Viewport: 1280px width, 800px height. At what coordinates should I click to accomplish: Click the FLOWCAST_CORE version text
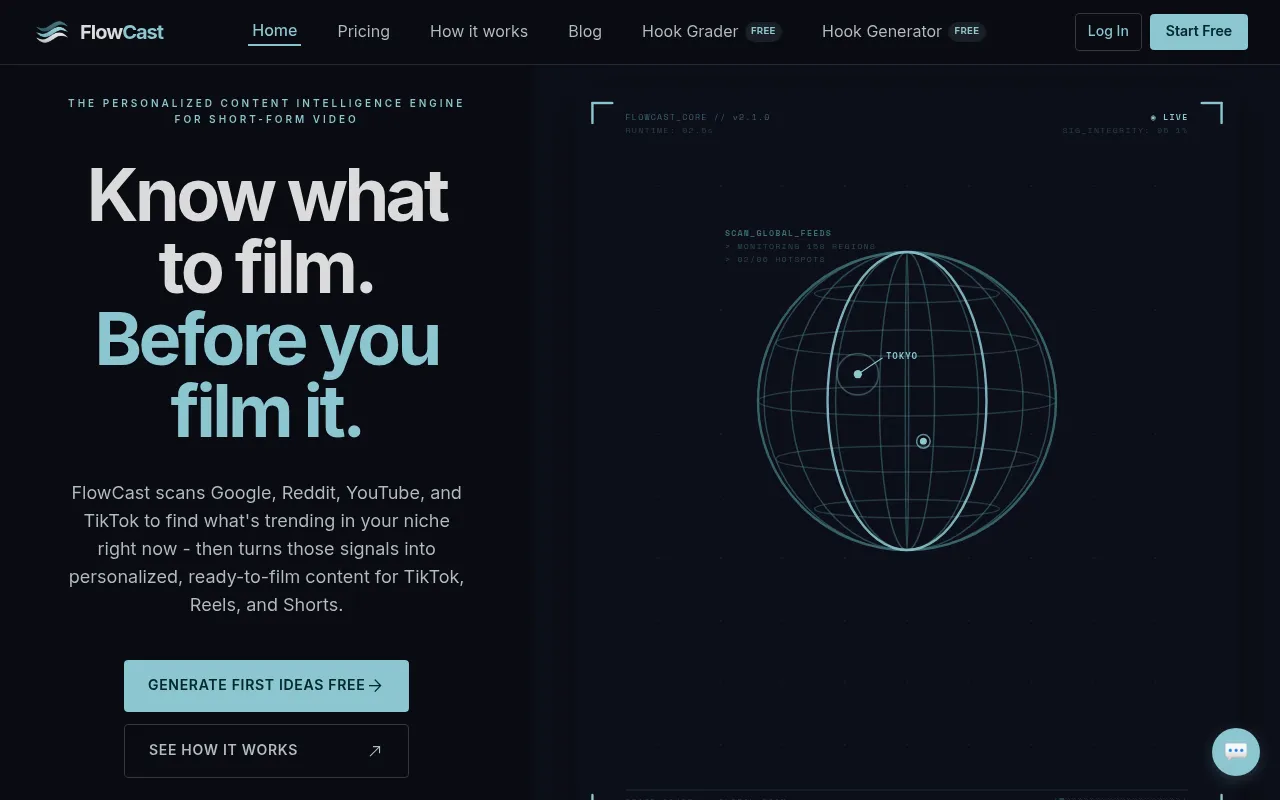(697, 117)
